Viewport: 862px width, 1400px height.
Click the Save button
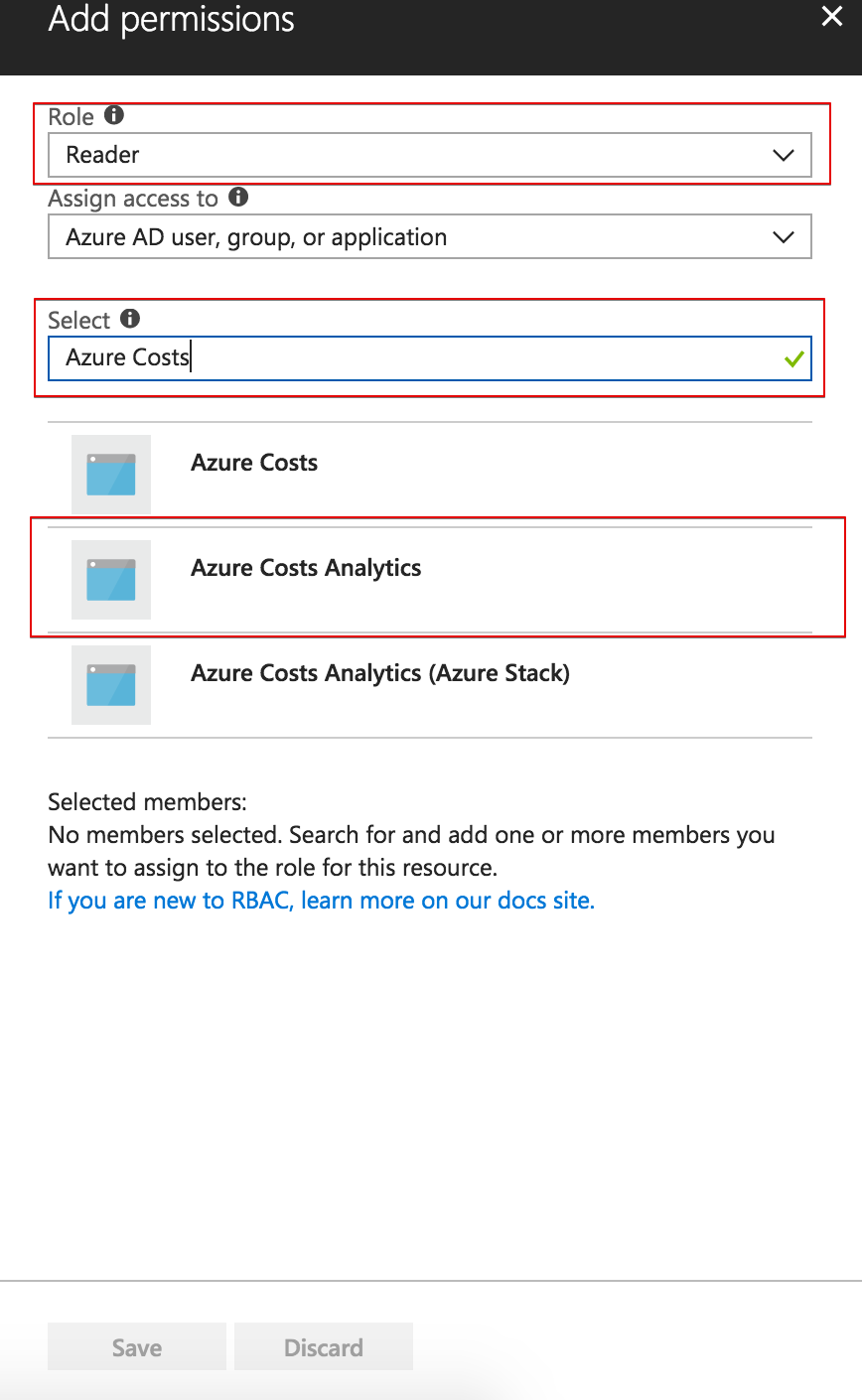(x=137, y=1347)
